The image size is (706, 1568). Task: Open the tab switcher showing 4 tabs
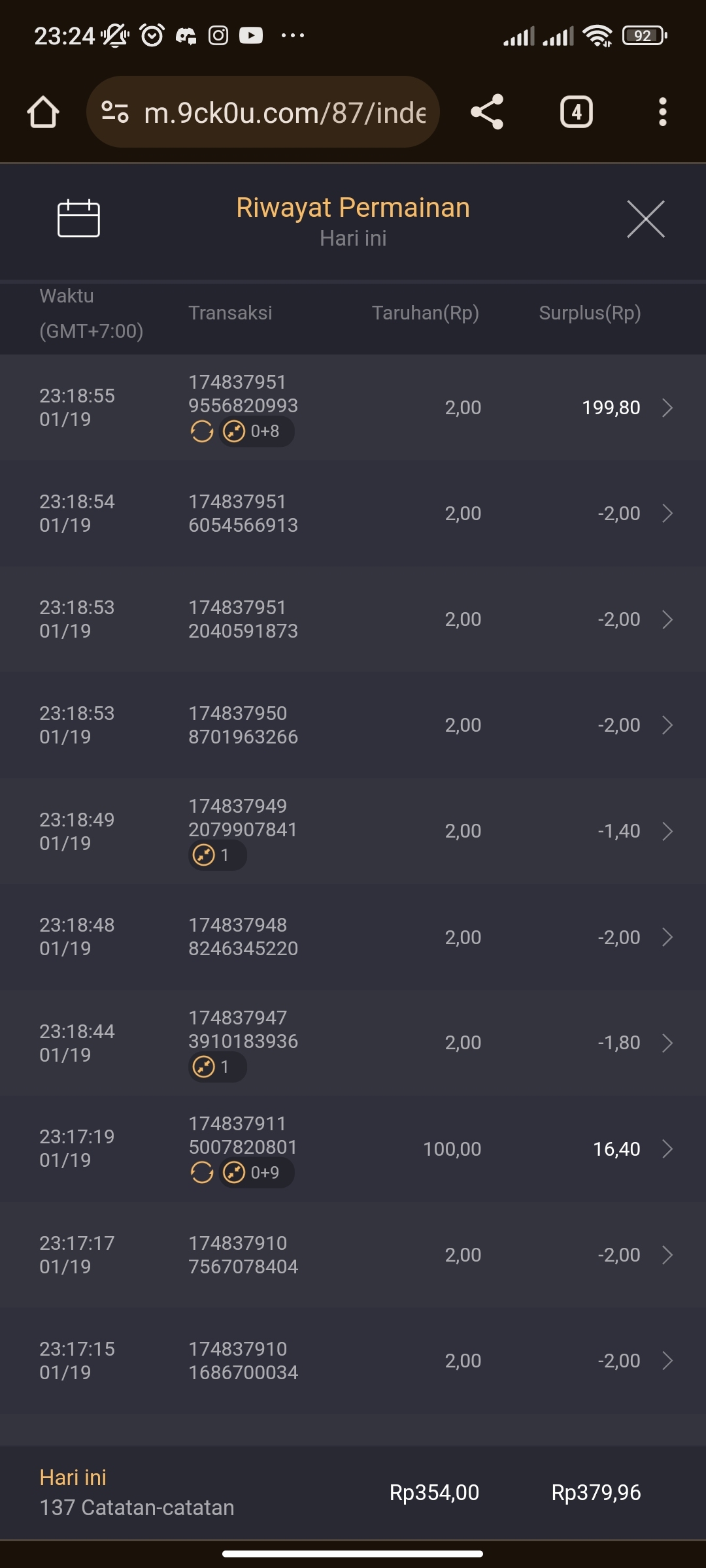[576, 112]
